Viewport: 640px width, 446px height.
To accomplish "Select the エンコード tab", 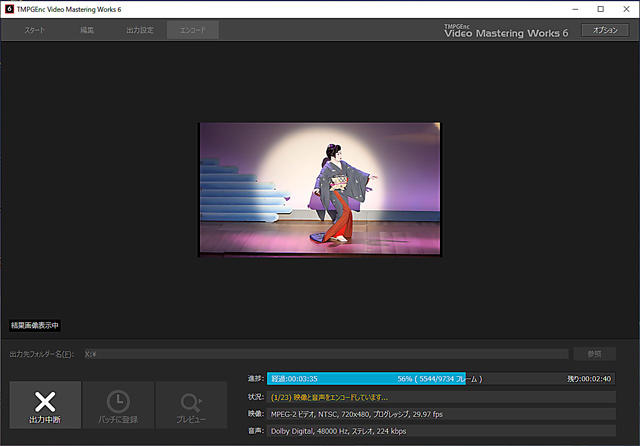I will point(193,31).
